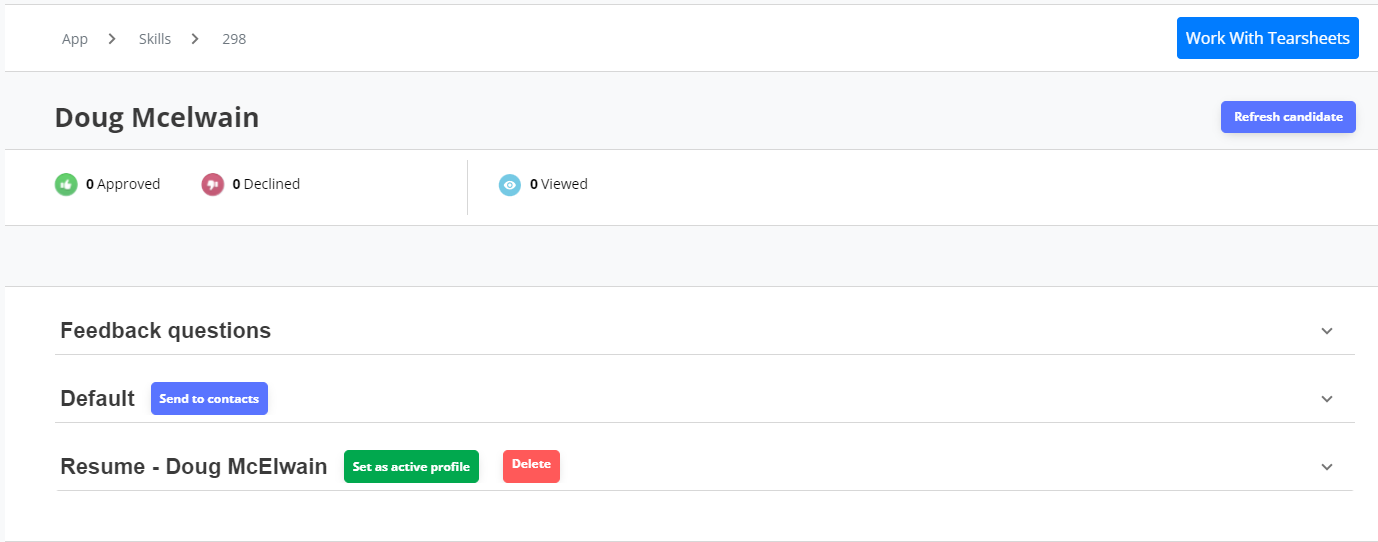Set resume as active profile
The width and height of the screenshot is (1378, 542).
[x=411, y=467]
